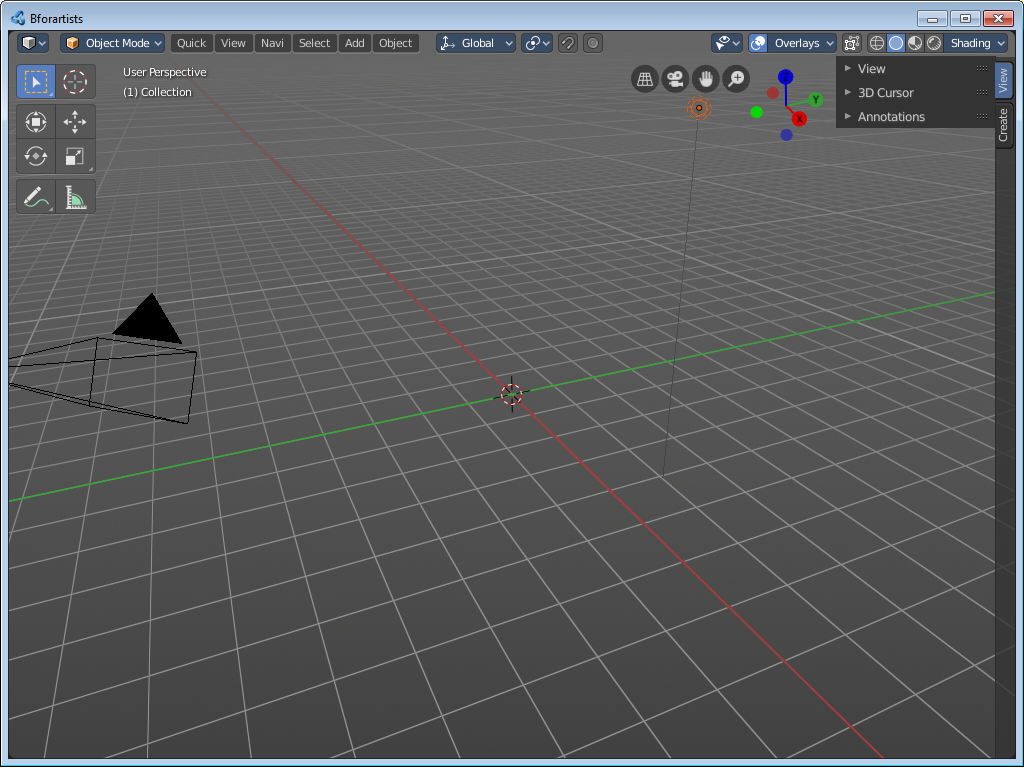Choose the Measure tool
The height and width of the screenshot is (768, 1024).
(75, 197)
